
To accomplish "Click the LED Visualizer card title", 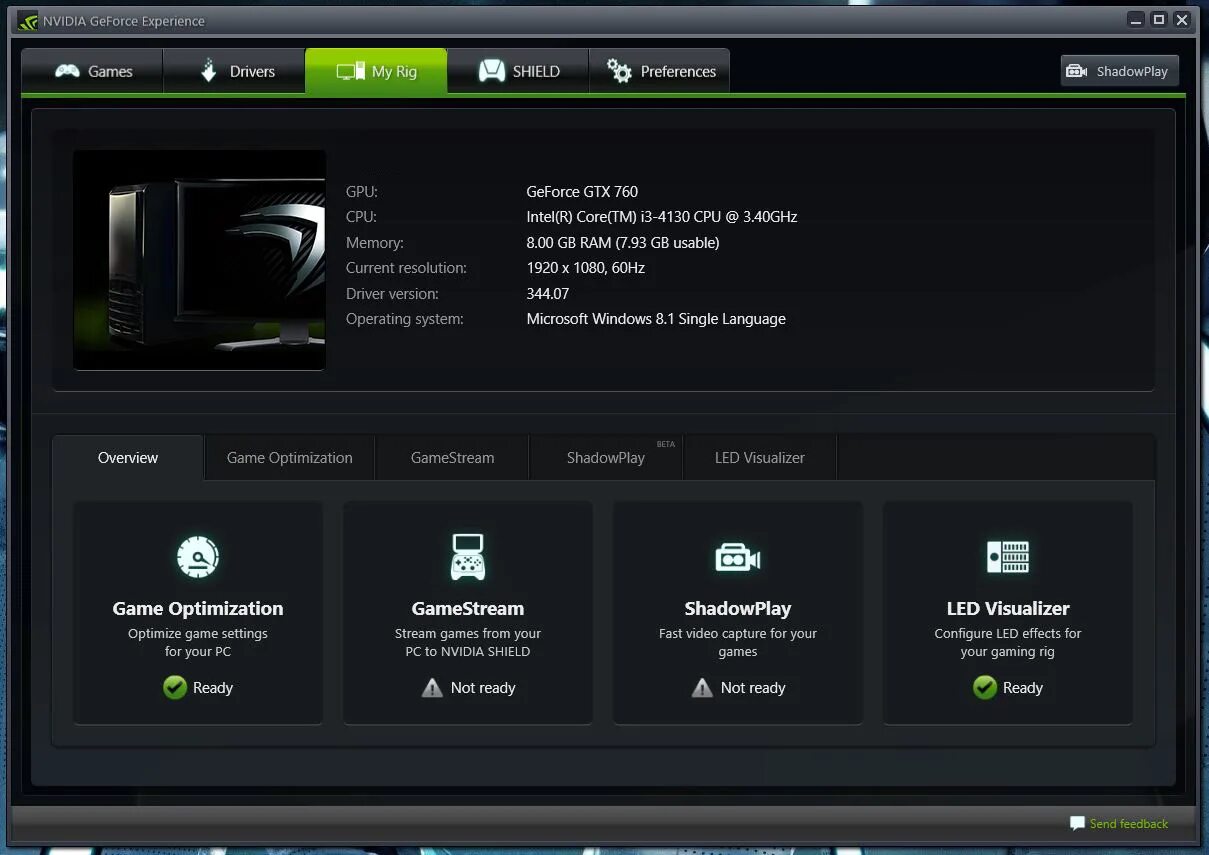I will tap(1008, 608).
